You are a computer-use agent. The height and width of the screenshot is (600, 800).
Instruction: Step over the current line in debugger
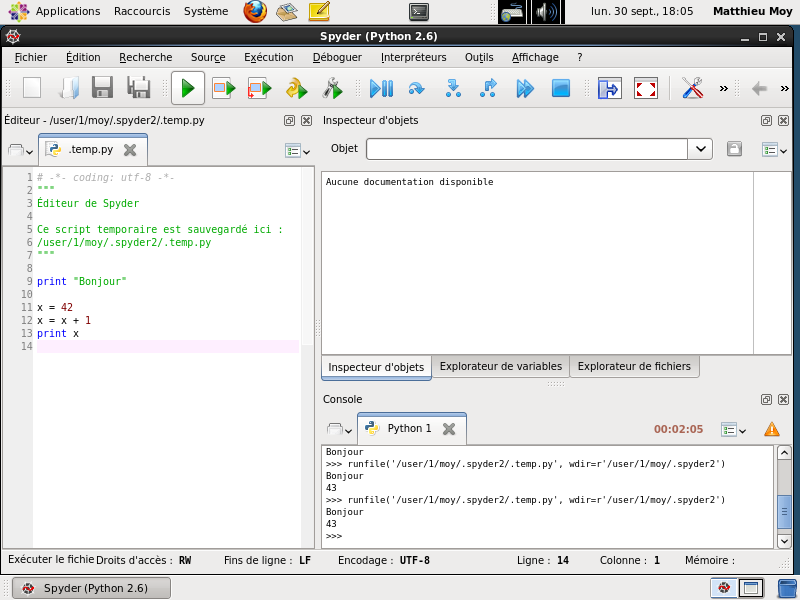[416, 88]
